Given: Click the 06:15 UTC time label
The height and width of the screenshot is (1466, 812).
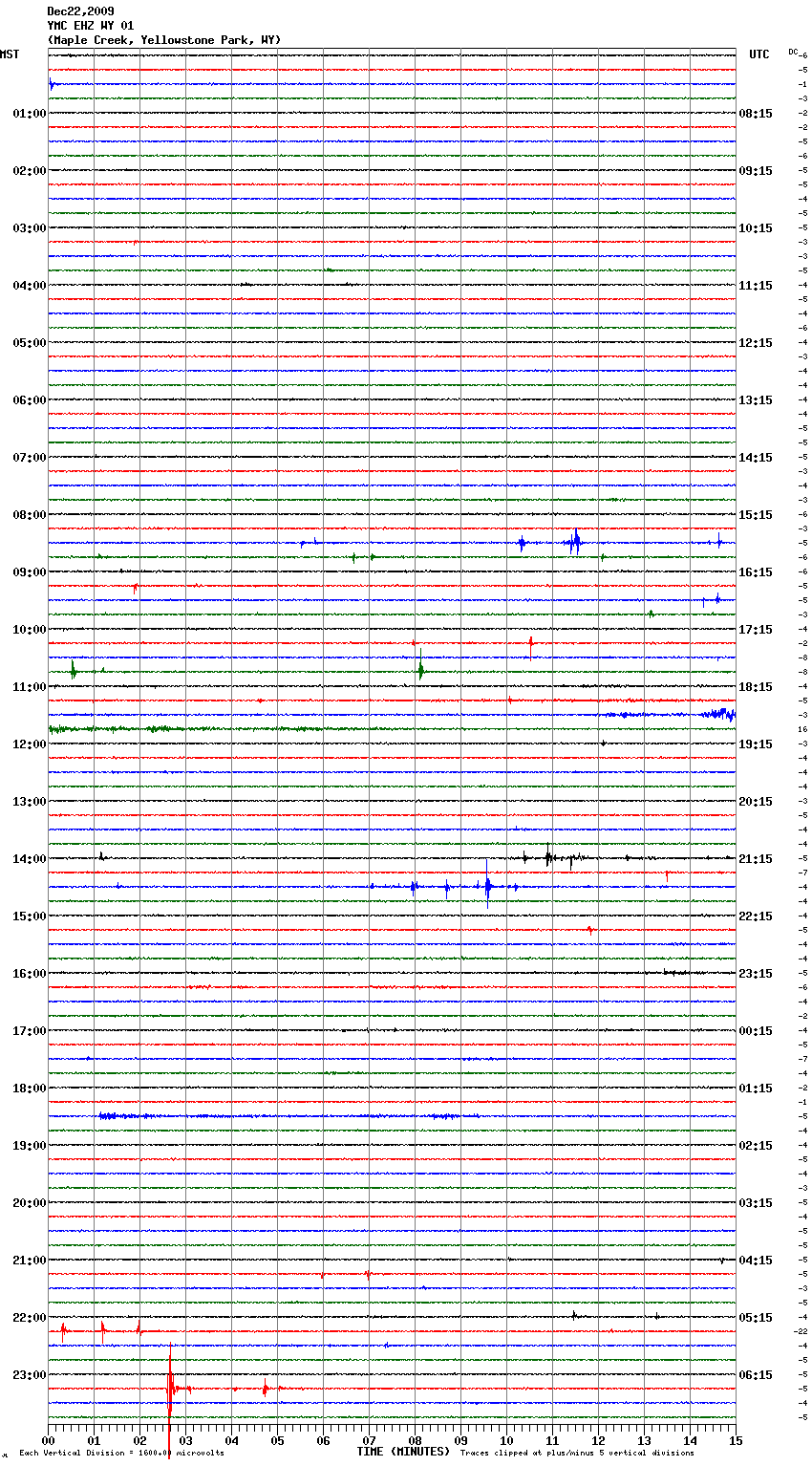Looking at the screenshot, I should pos(756,1375).
